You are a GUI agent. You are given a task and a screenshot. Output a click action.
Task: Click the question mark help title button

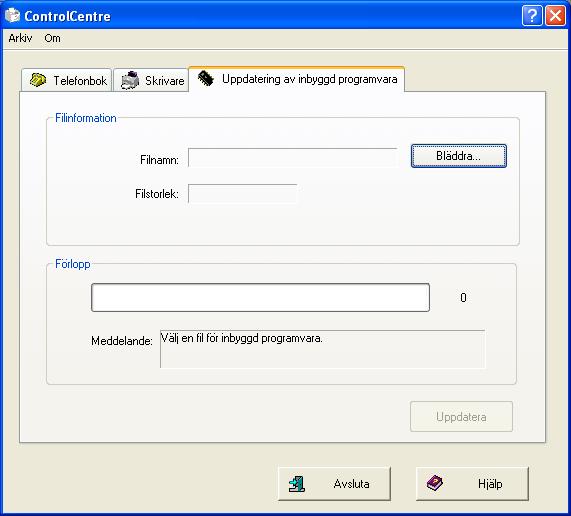[532, 16]
